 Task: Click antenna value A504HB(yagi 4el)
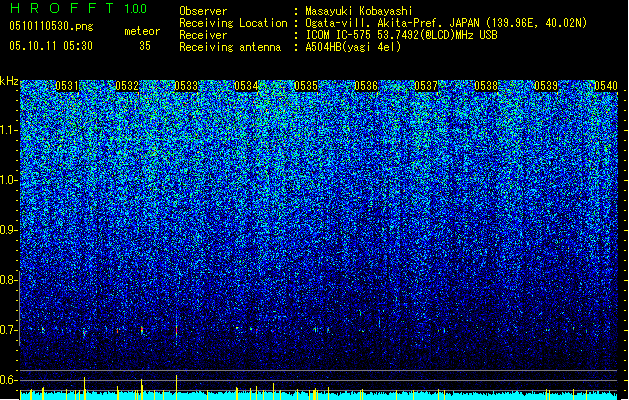[353, 47]
